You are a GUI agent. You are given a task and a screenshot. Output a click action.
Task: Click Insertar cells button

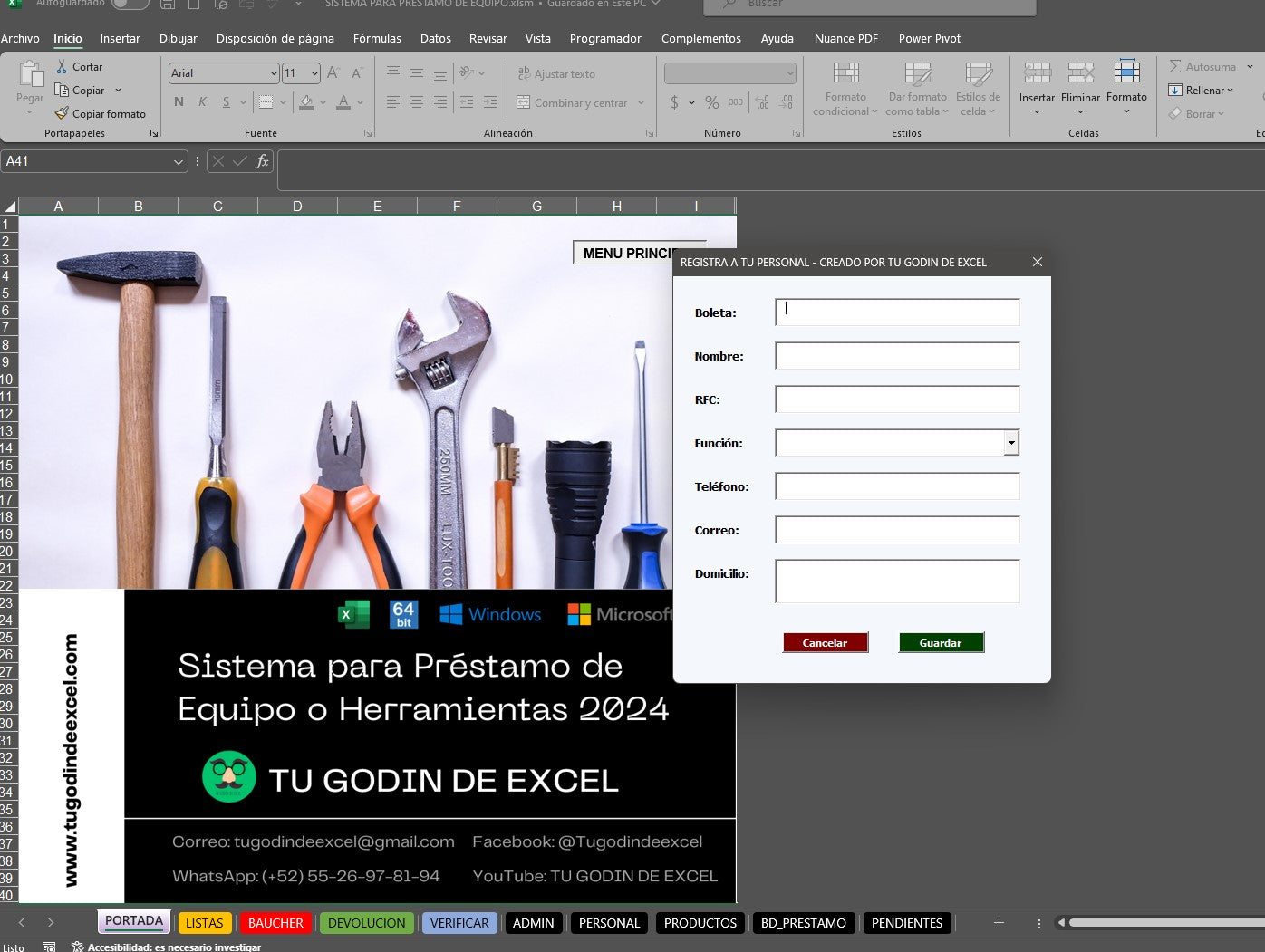tap(1037, 89)
